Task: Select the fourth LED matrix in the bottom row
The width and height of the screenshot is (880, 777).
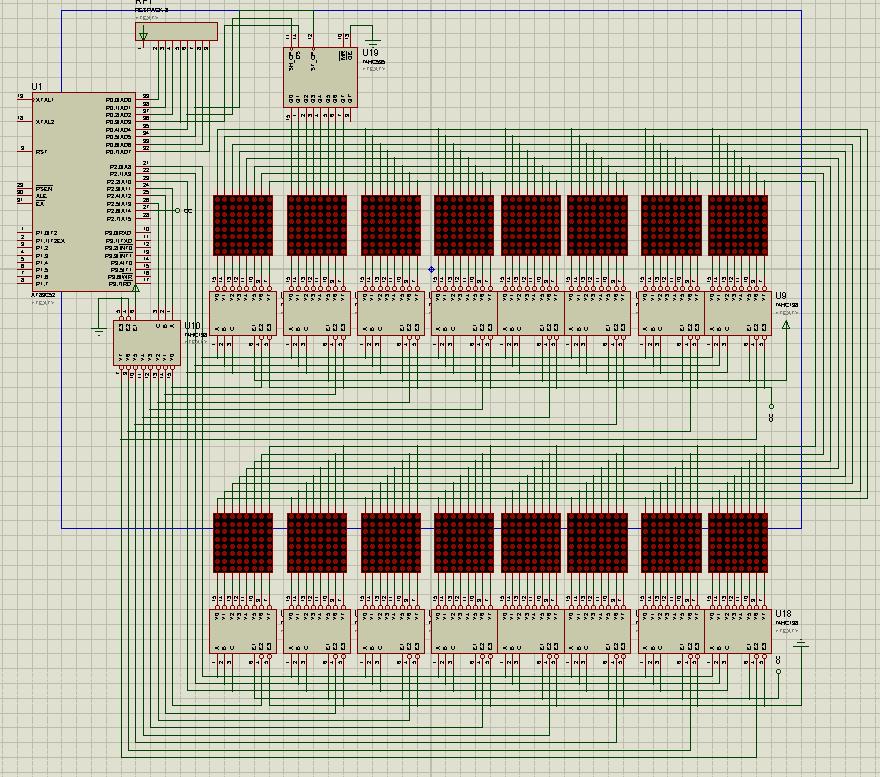Action: pos(464,543)
